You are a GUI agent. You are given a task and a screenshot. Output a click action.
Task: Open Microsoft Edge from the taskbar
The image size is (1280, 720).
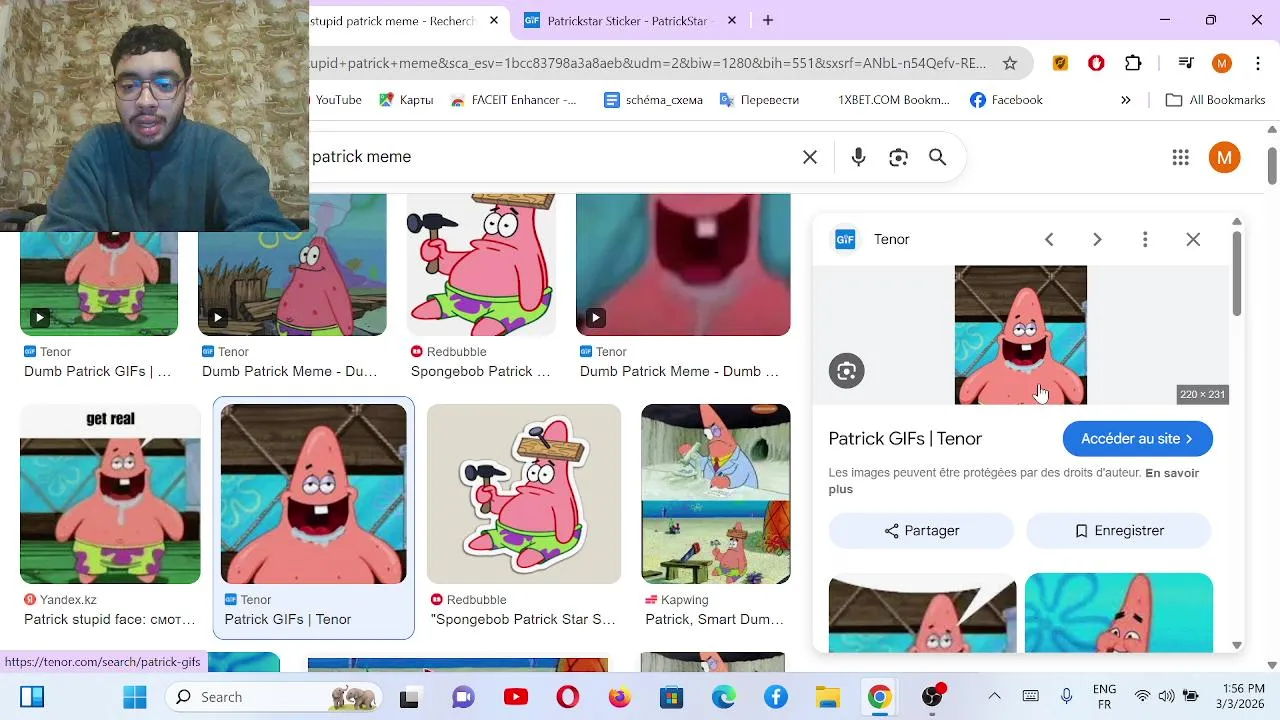tap(724, 697)
